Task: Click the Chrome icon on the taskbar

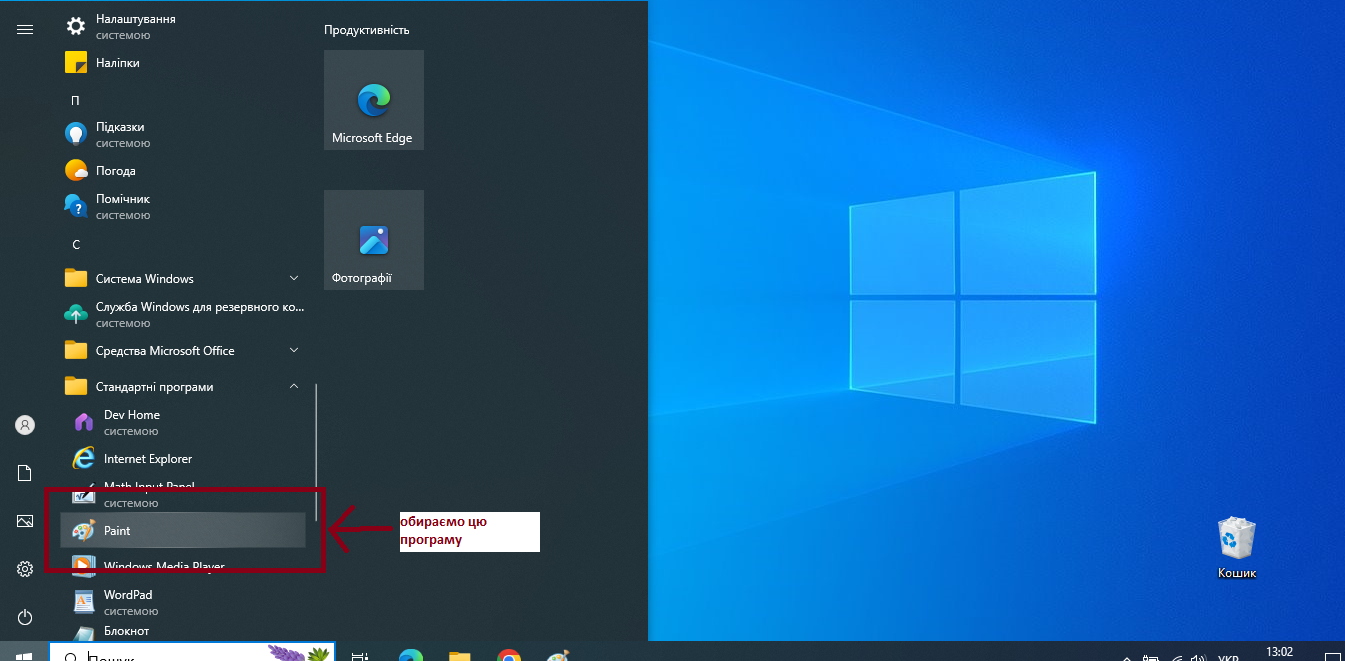Action: [x=509, y=656]
